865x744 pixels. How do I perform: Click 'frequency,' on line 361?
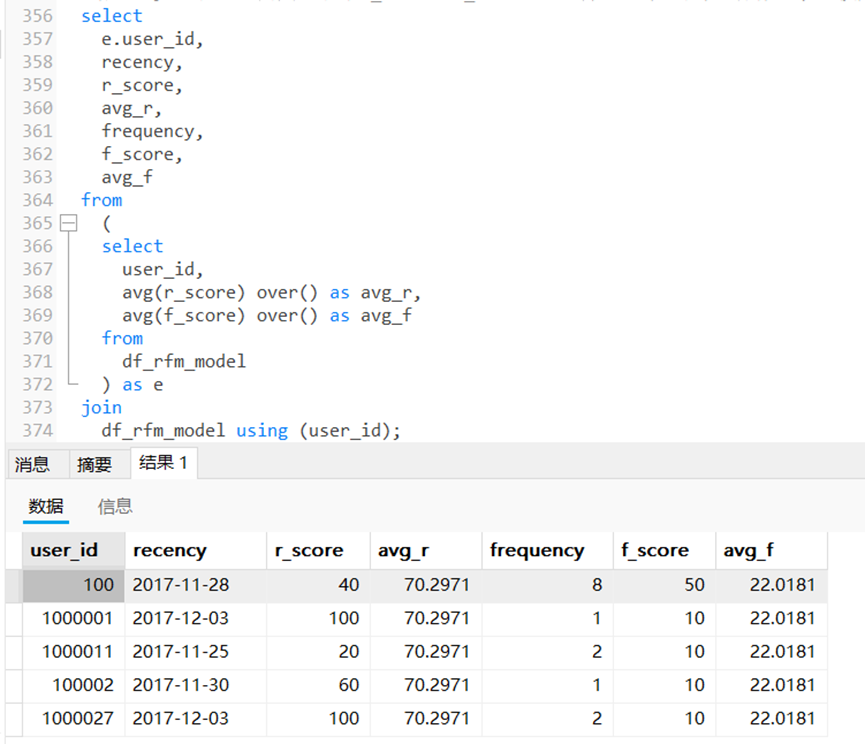click(152, 132)
